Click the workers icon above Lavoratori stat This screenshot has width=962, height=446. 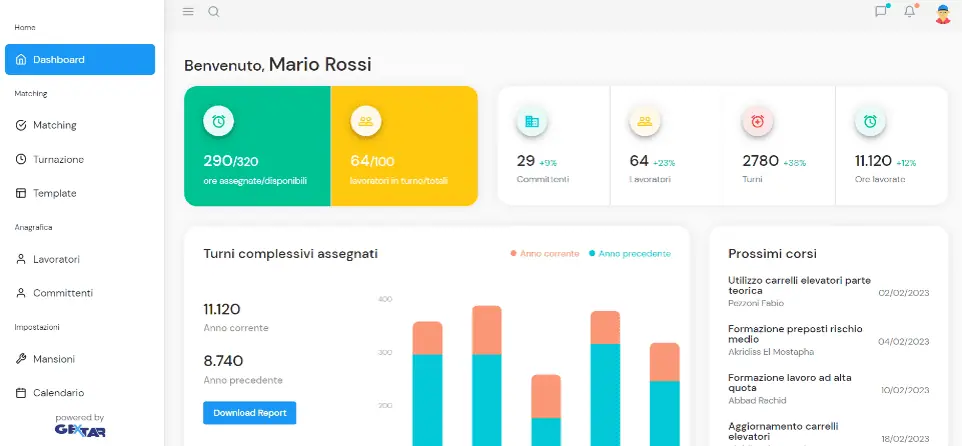click(x=644, y=121)
